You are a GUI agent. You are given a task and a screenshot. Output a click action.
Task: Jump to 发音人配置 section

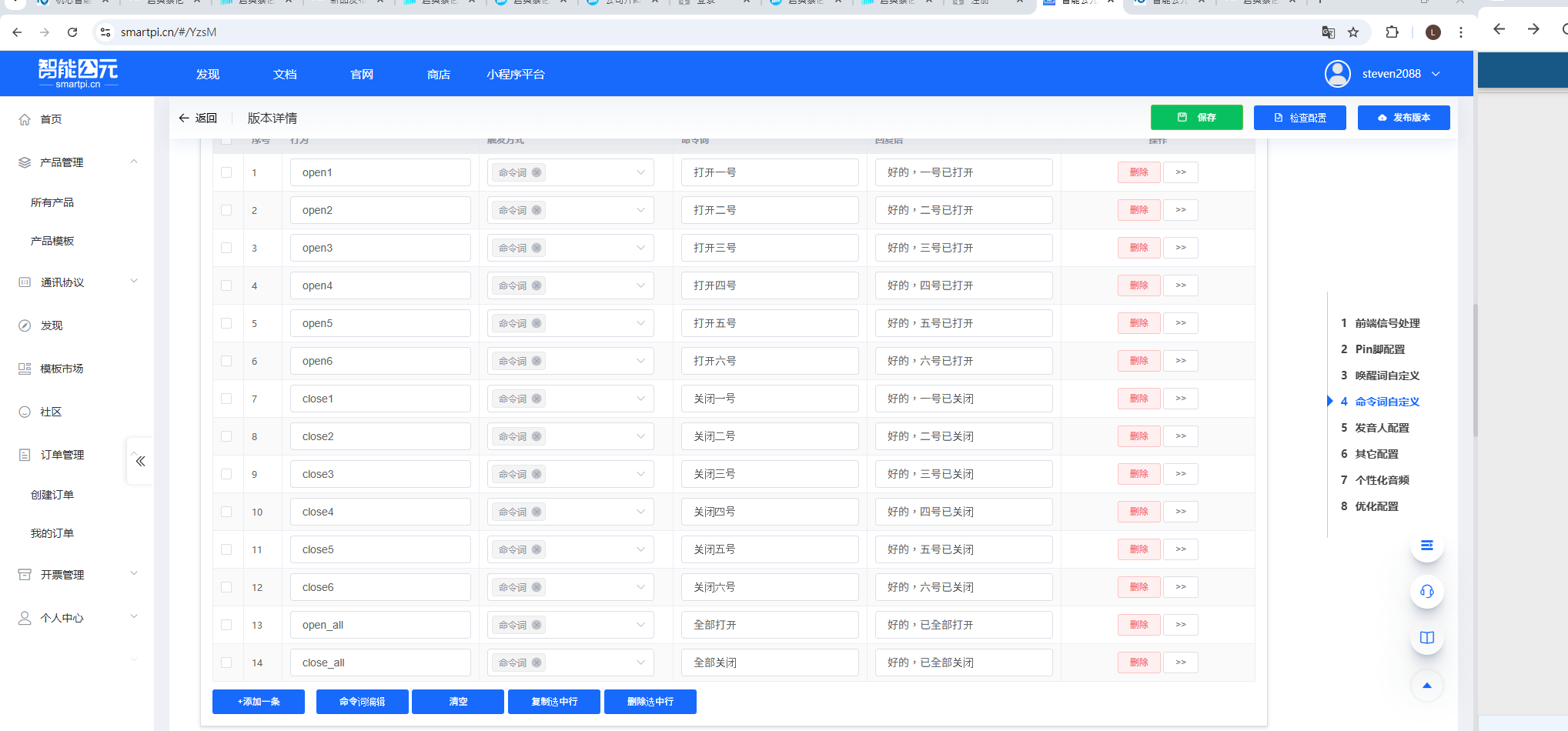click(x=1382, y=428)
